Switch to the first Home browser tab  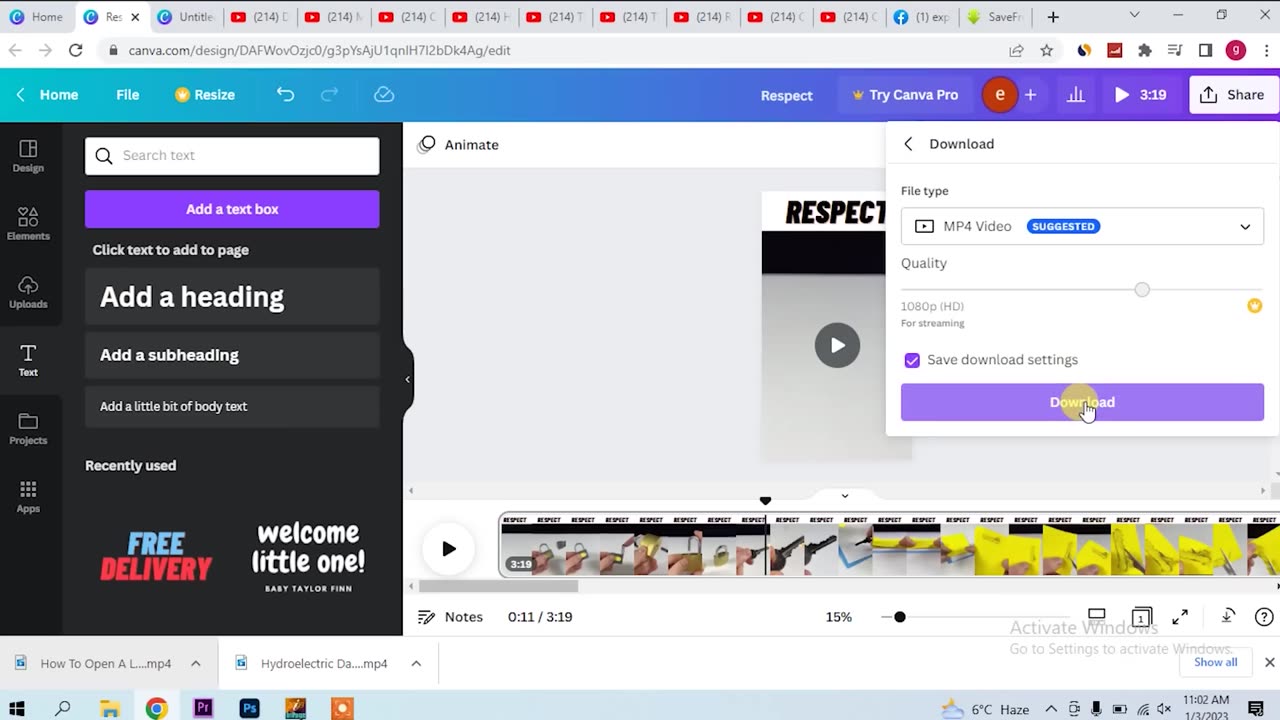pyautogui.click(x=38, y=17)
